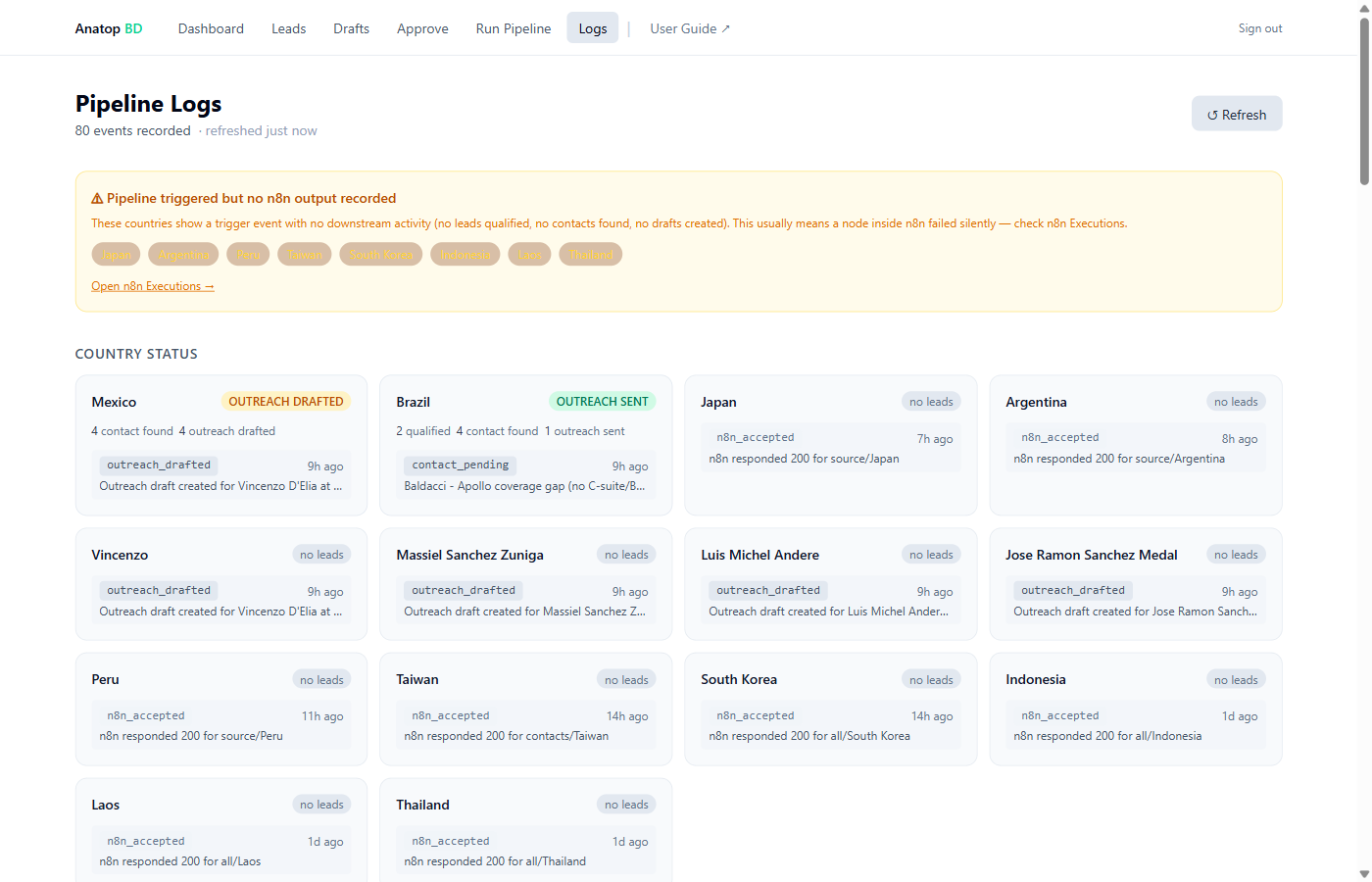
Task: Switch to the Approve page
Action: [422, 28]
